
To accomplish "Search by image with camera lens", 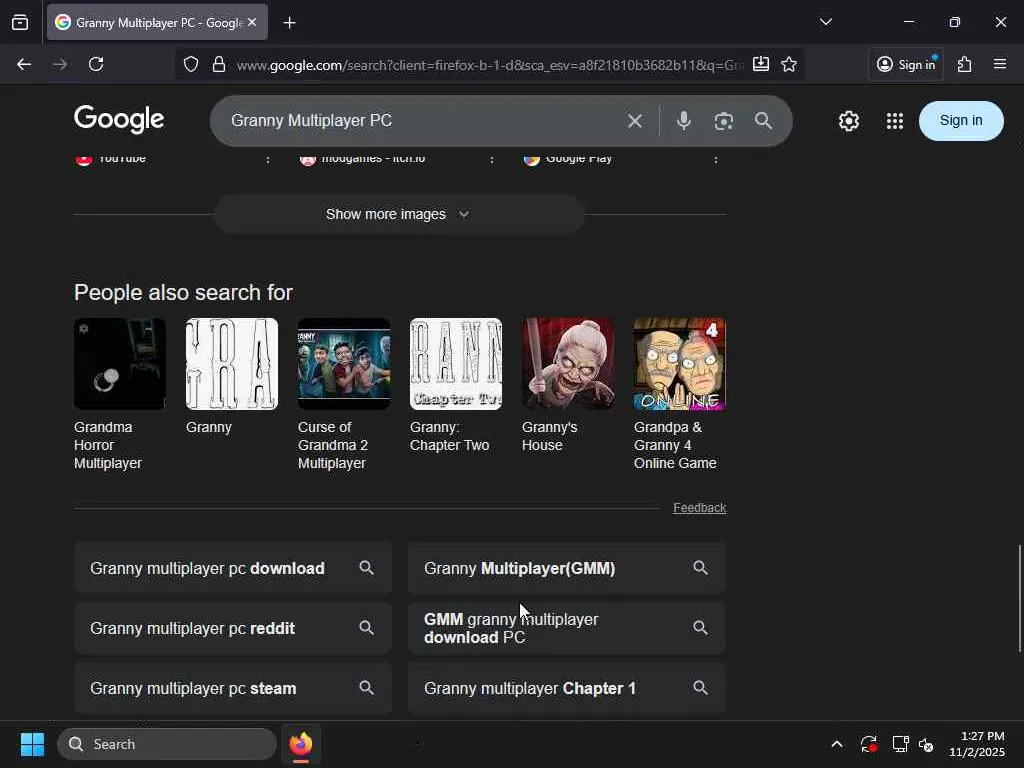I will click(724, 121).
